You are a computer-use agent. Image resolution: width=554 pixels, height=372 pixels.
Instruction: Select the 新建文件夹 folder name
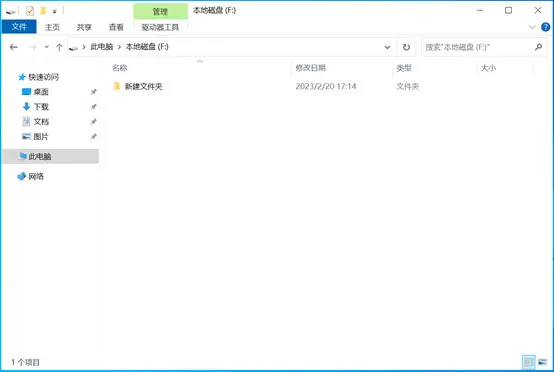(143, 86)
